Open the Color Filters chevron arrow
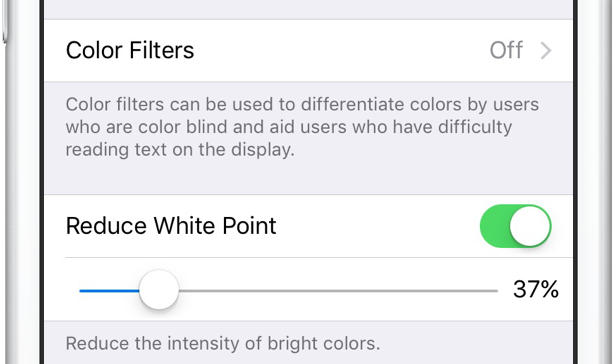616x364 pixels. pyautogui.click(x=546, y=51)
